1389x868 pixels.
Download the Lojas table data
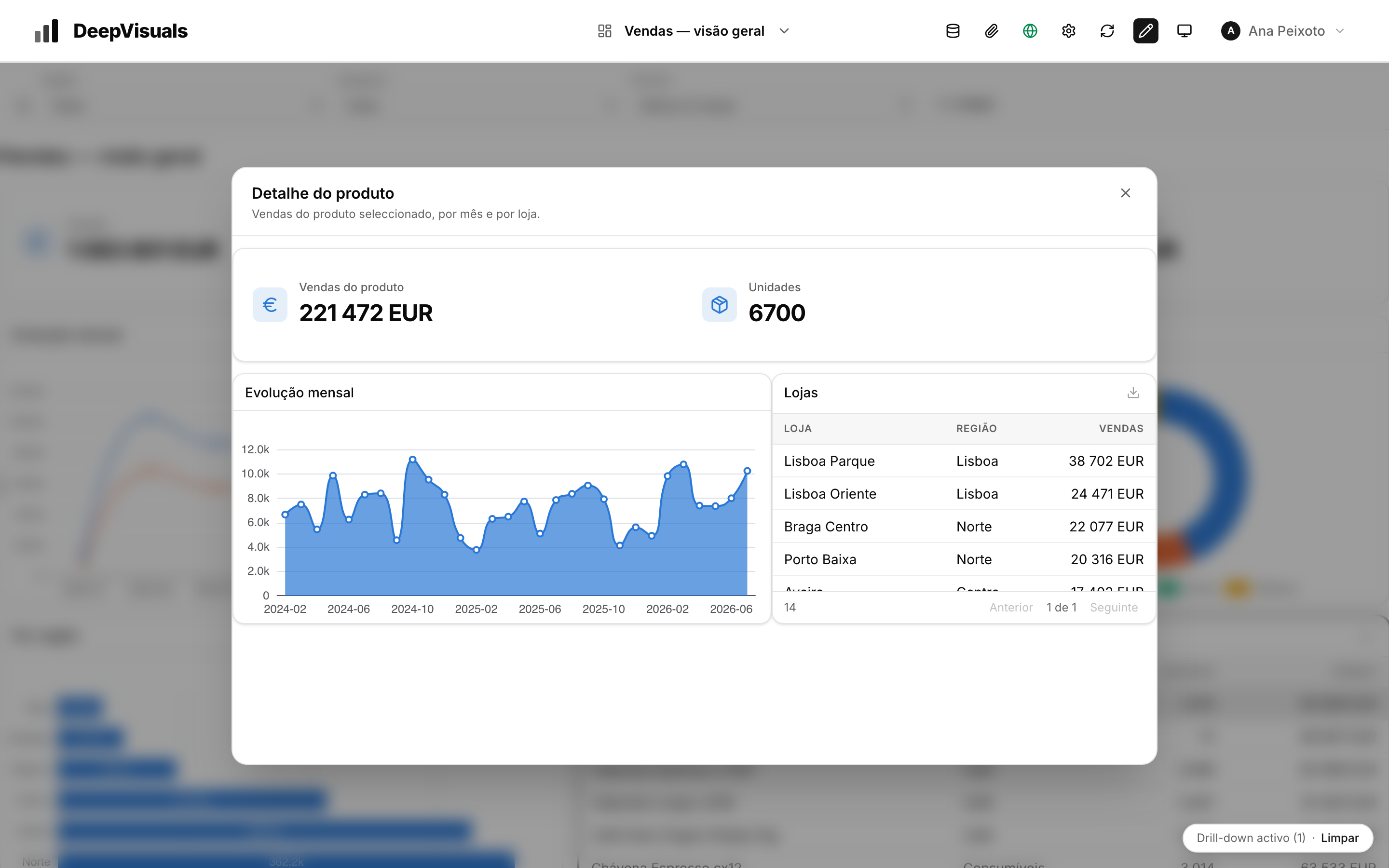pyautogui.click(x=1133, y=393)
